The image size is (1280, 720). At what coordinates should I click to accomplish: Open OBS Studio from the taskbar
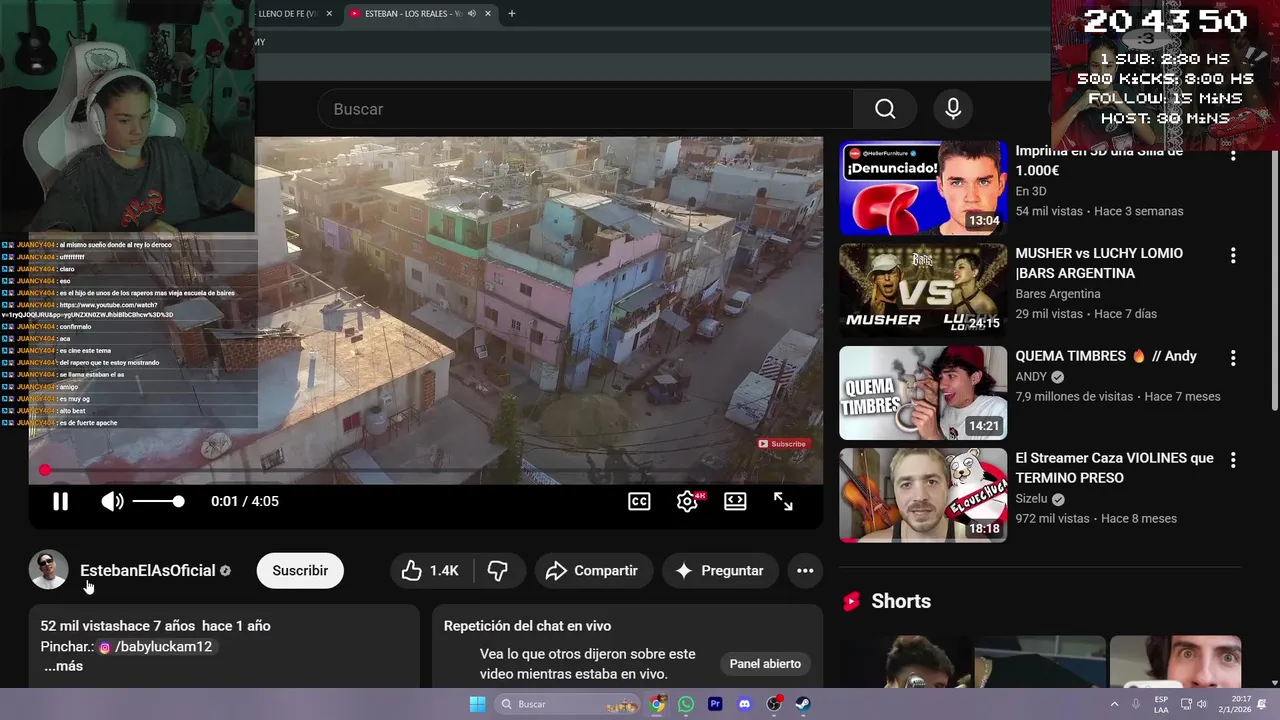tap(774, 704)
